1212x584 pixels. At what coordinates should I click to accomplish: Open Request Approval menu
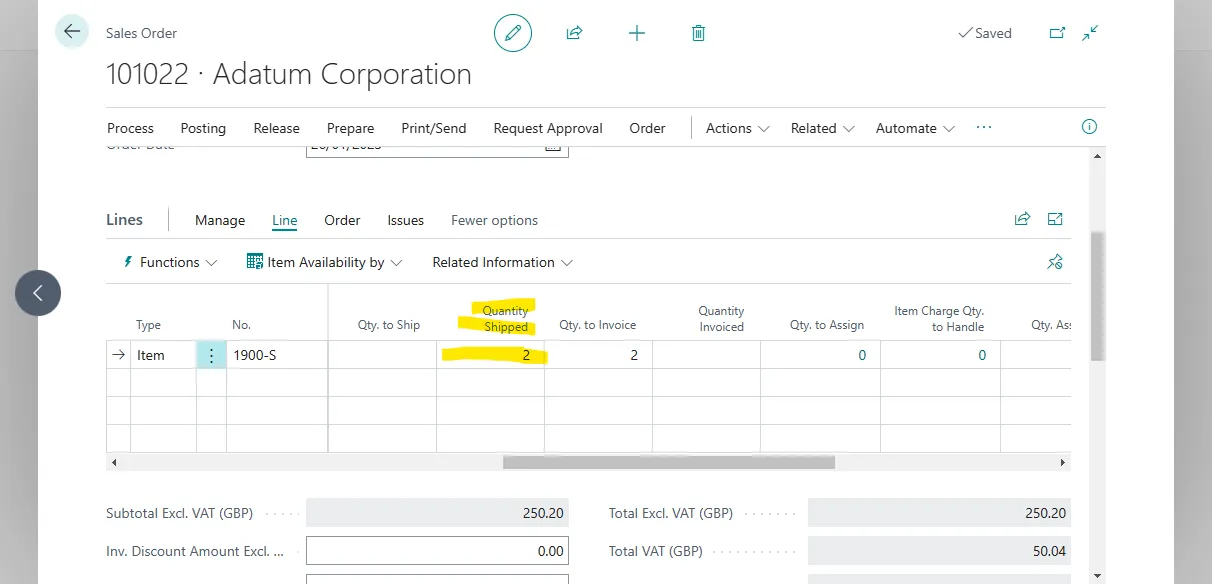click(548, 128)
